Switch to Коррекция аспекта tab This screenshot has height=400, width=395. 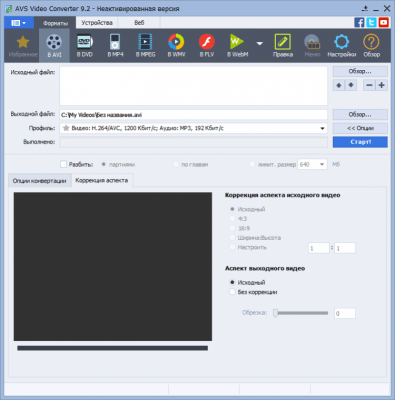(102, 180)
